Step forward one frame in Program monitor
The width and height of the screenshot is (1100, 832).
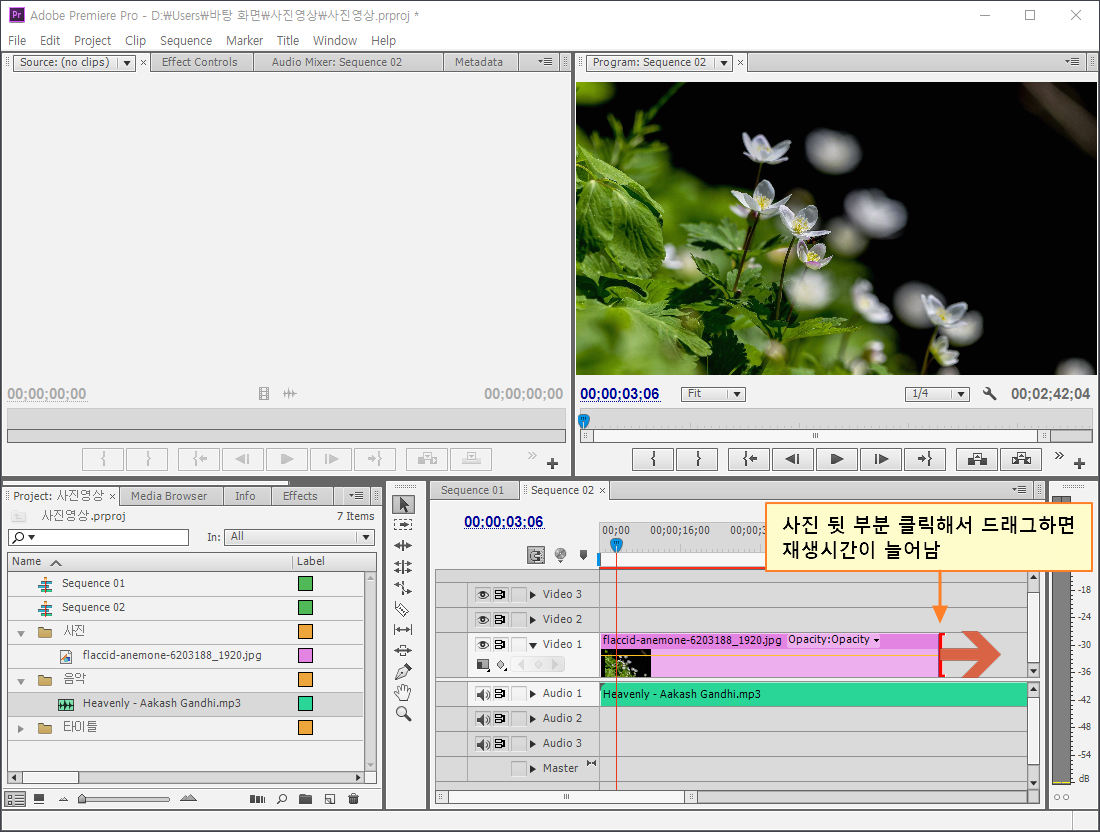(881, 459)
